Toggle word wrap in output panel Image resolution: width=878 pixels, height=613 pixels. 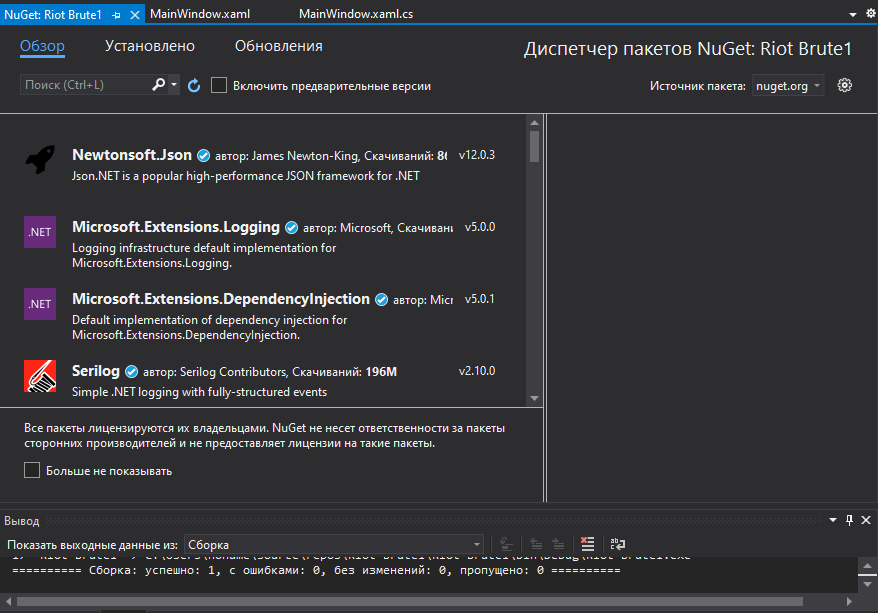pyautogui.click(x=618, y=544)
